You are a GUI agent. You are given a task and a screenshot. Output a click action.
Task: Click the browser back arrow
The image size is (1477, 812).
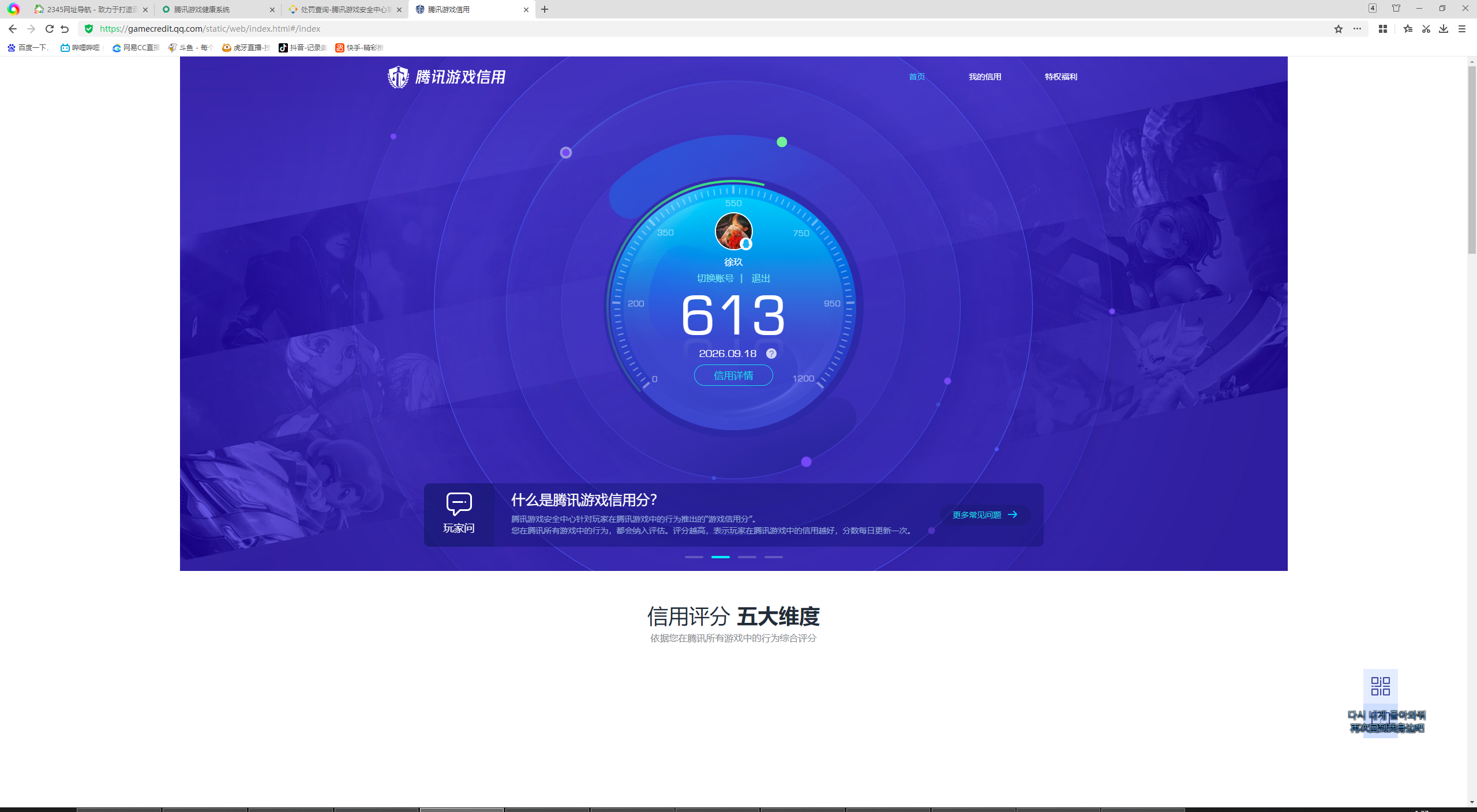pos(13,29)
